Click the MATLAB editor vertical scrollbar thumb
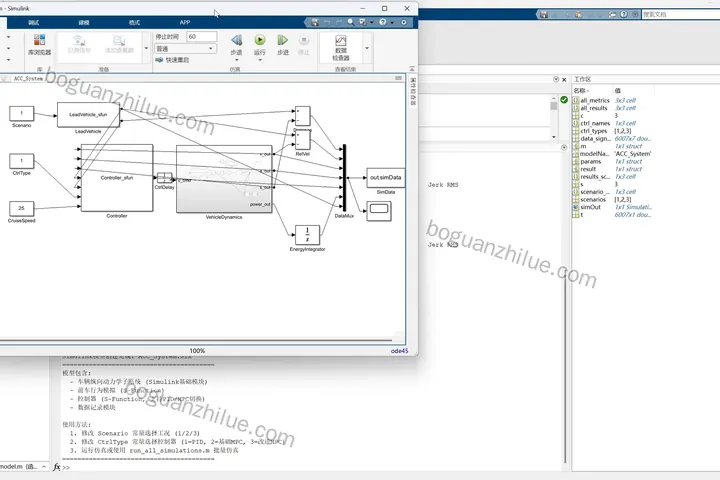 pyautogui.click(x=554, y=106)
